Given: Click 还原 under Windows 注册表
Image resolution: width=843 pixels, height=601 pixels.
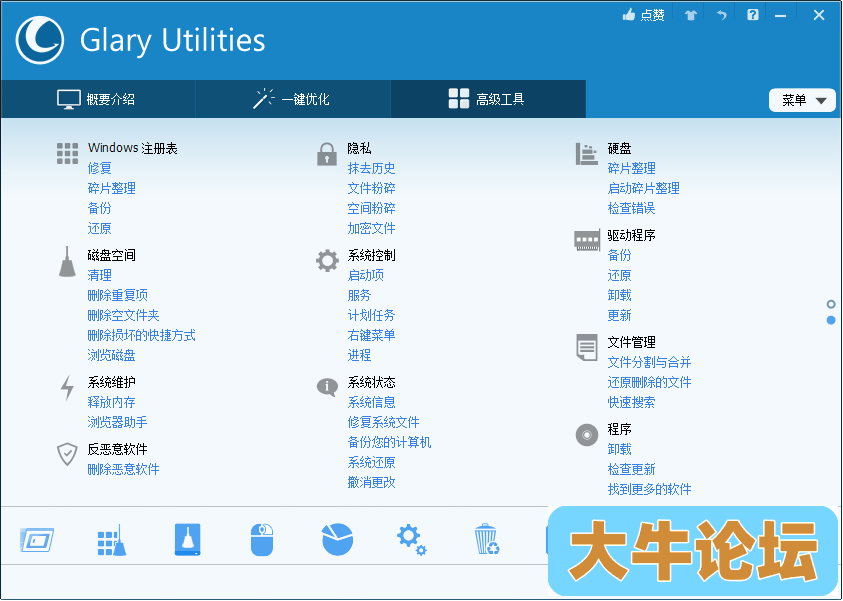Looking at the screenshot, I should click(99, 228).
